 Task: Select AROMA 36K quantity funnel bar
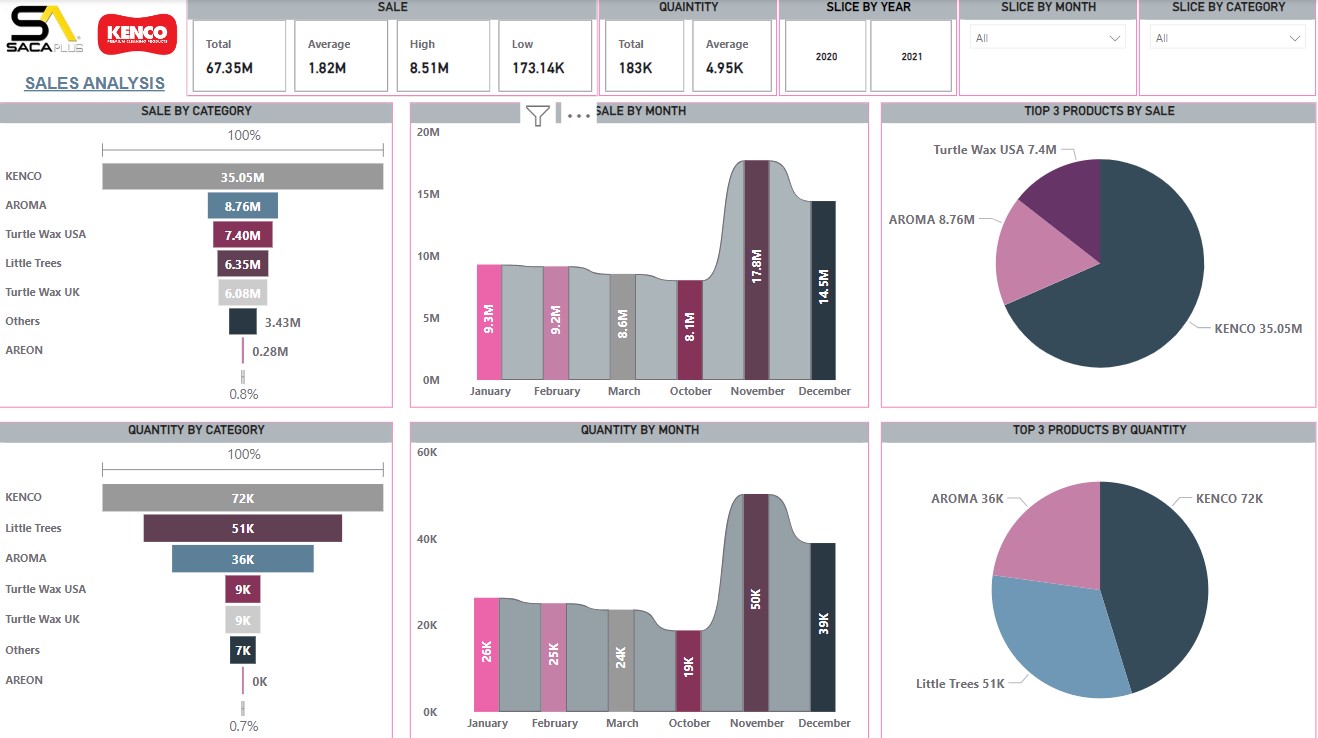pos(243,559)
